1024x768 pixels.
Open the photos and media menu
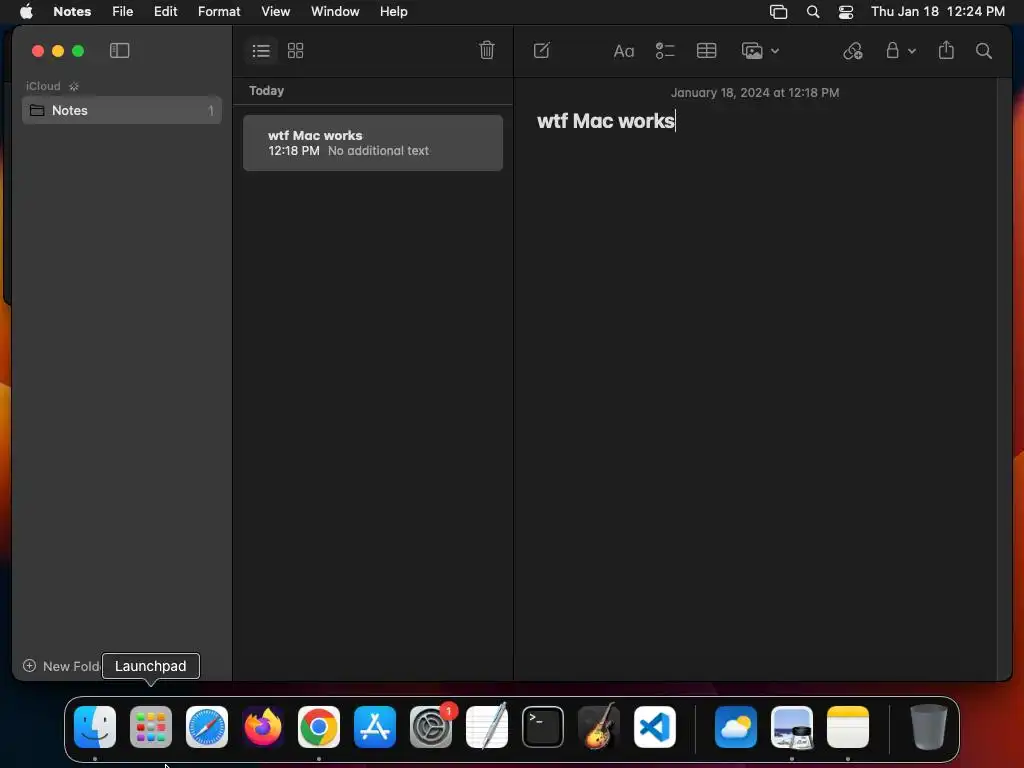coord(760,50)
